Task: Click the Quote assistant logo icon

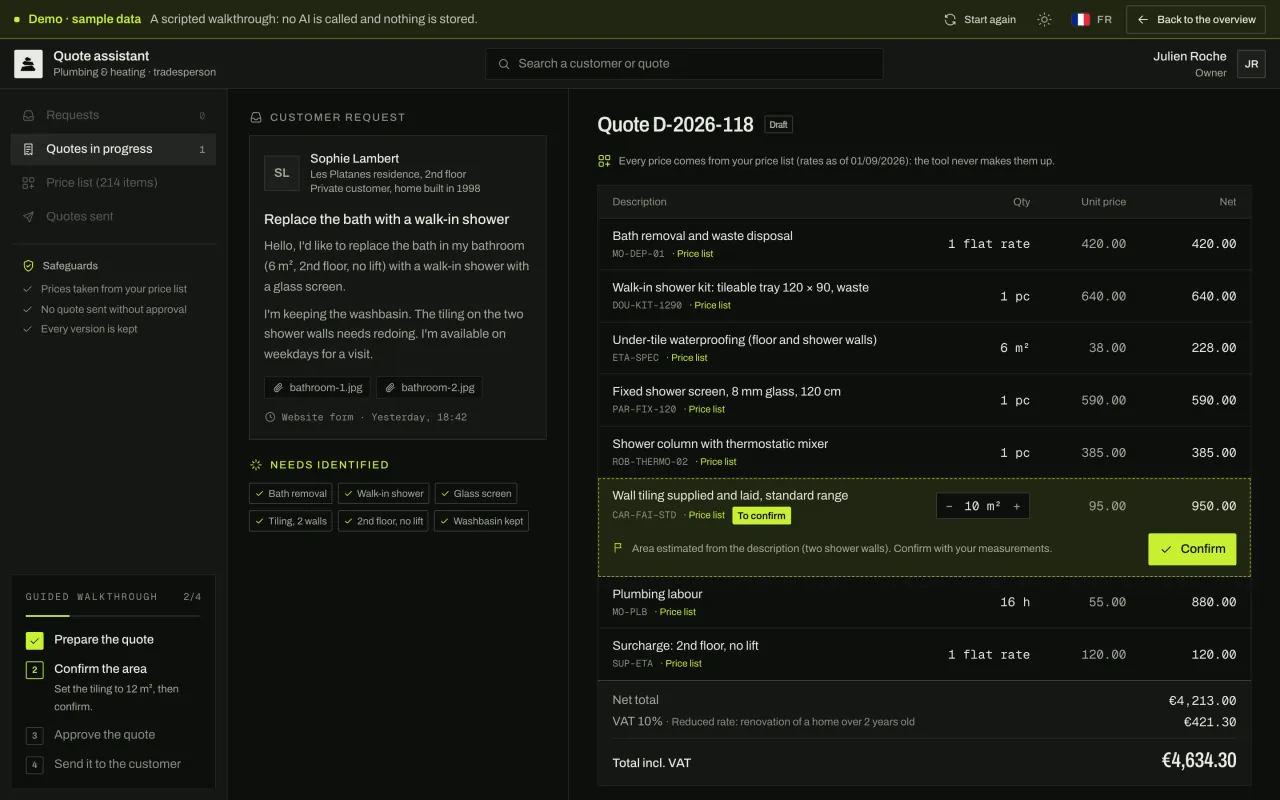Action: point(28,64)
